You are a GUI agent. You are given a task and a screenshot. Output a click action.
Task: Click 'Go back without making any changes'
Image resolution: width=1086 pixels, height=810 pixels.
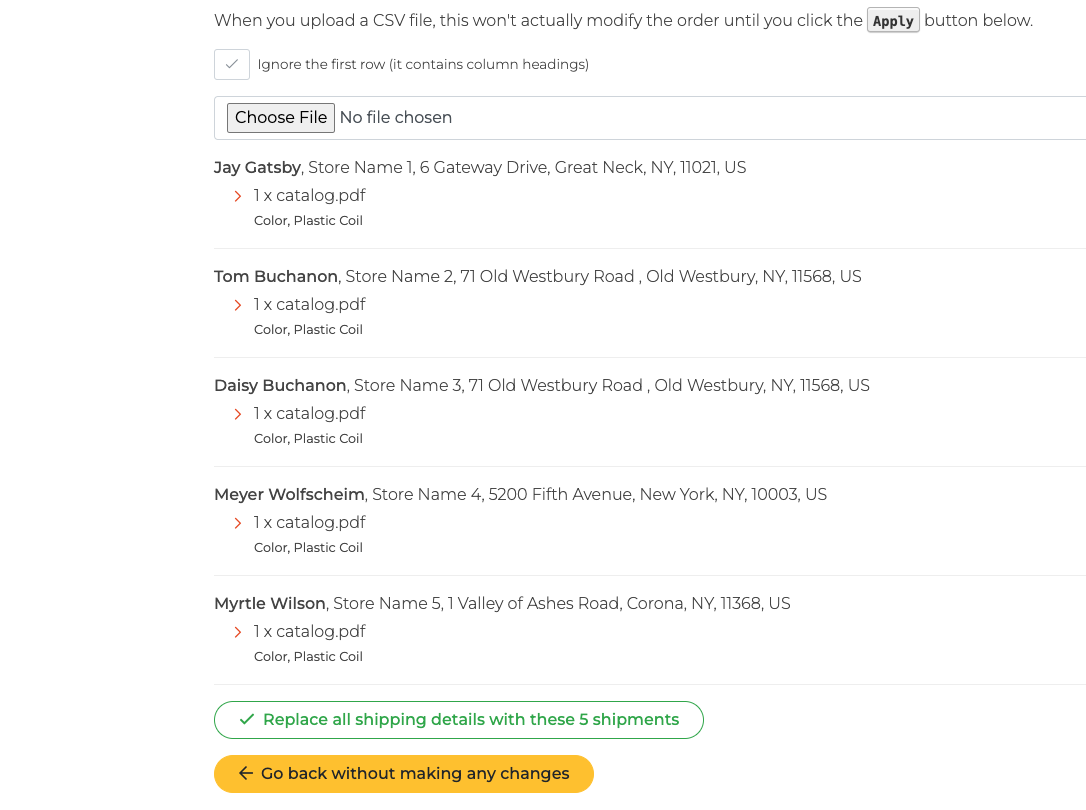404,773
